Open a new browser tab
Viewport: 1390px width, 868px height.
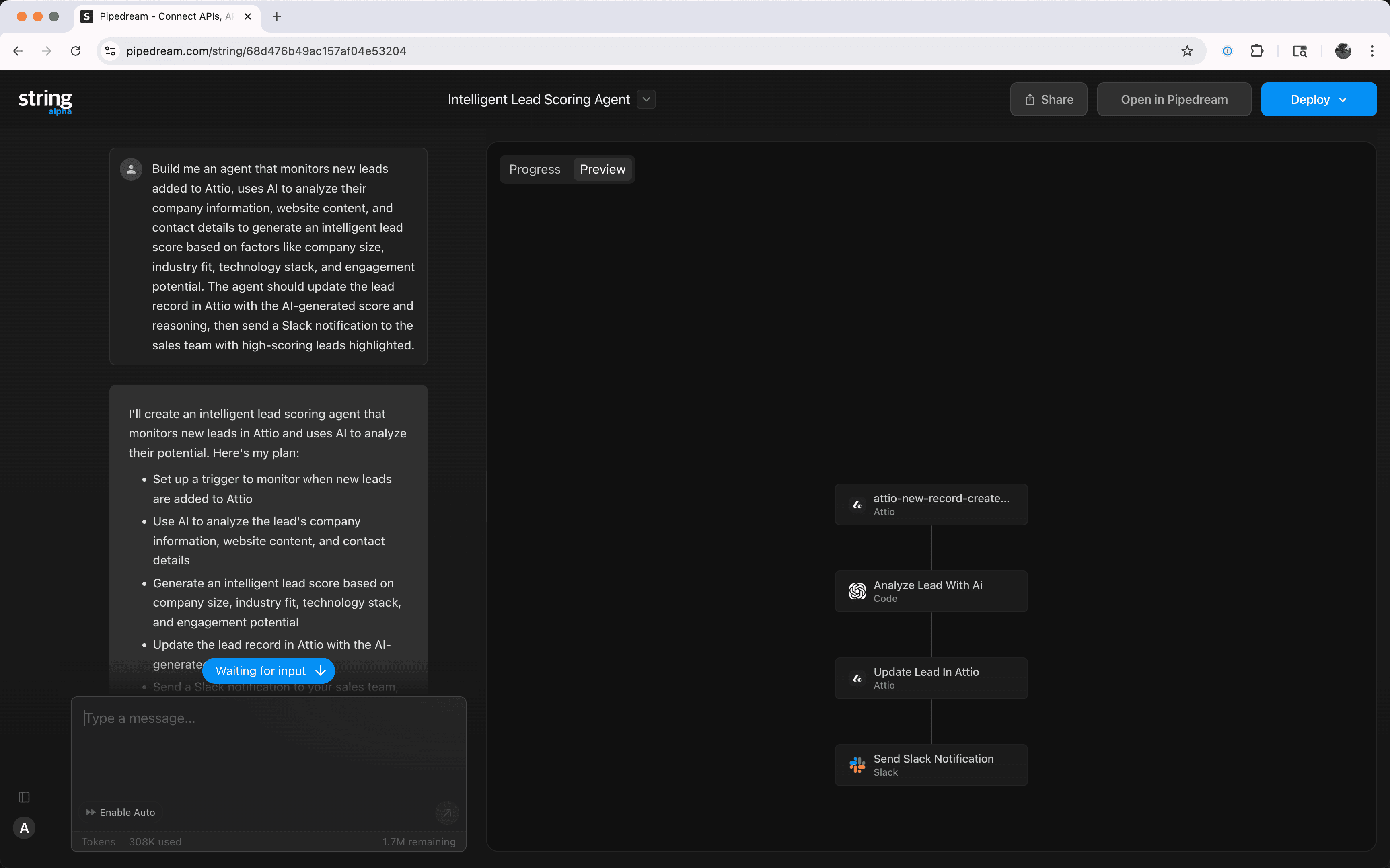point(277,16)
